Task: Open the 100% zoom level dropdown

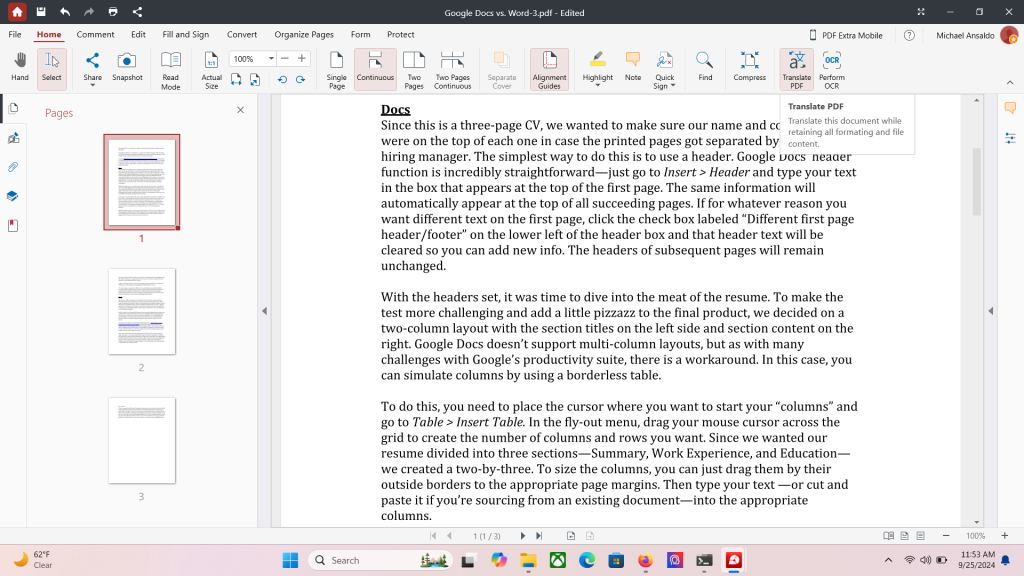Action: [x=271, y=59]
